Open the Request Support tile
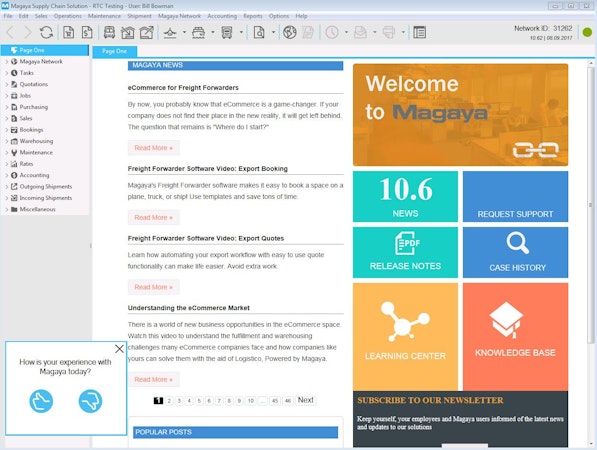 pyautogui.click(x=515, y=196)
